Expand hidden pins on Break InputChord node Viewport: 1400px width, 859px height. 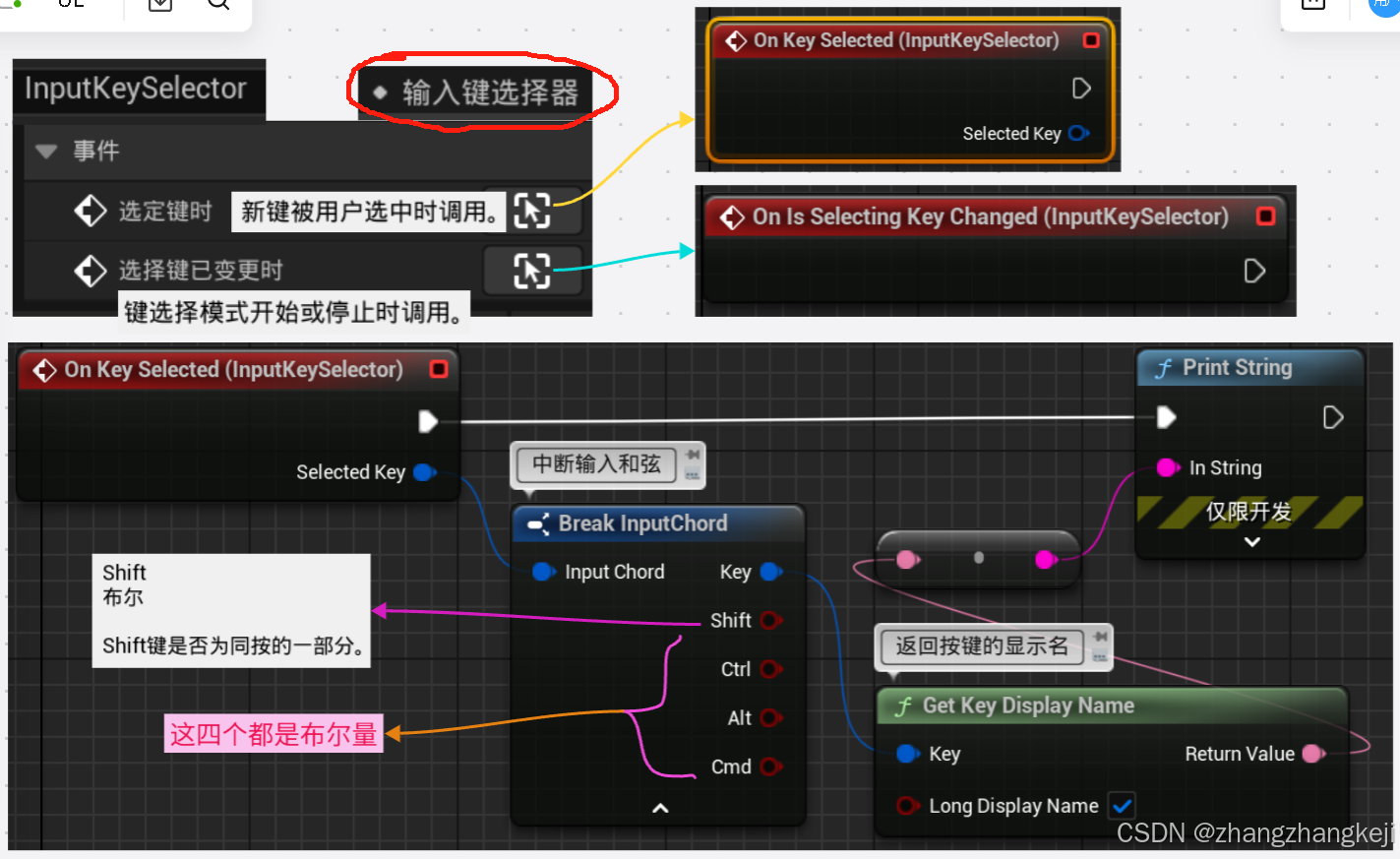pos(659,808)
